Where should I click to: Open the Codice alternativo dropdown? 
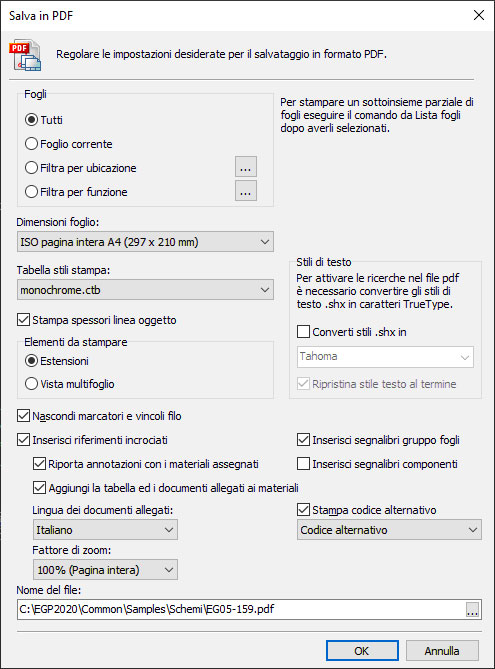[x=389, y=530]
